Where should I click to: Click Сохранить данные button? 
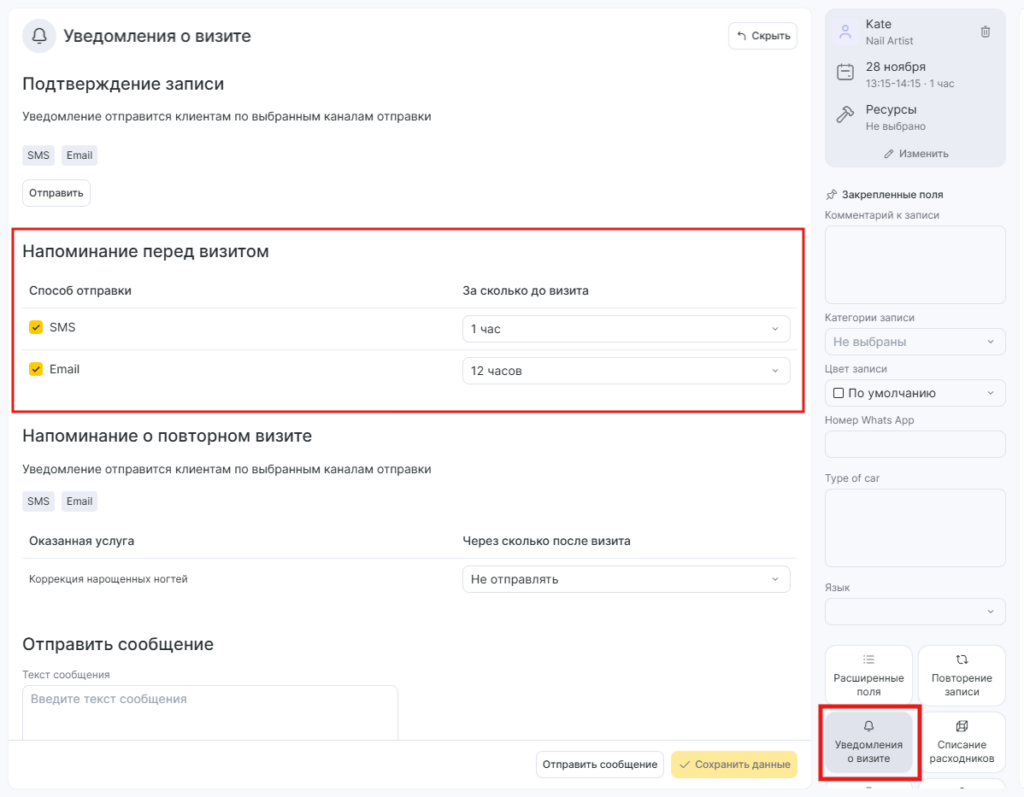[x=734, y=765]
